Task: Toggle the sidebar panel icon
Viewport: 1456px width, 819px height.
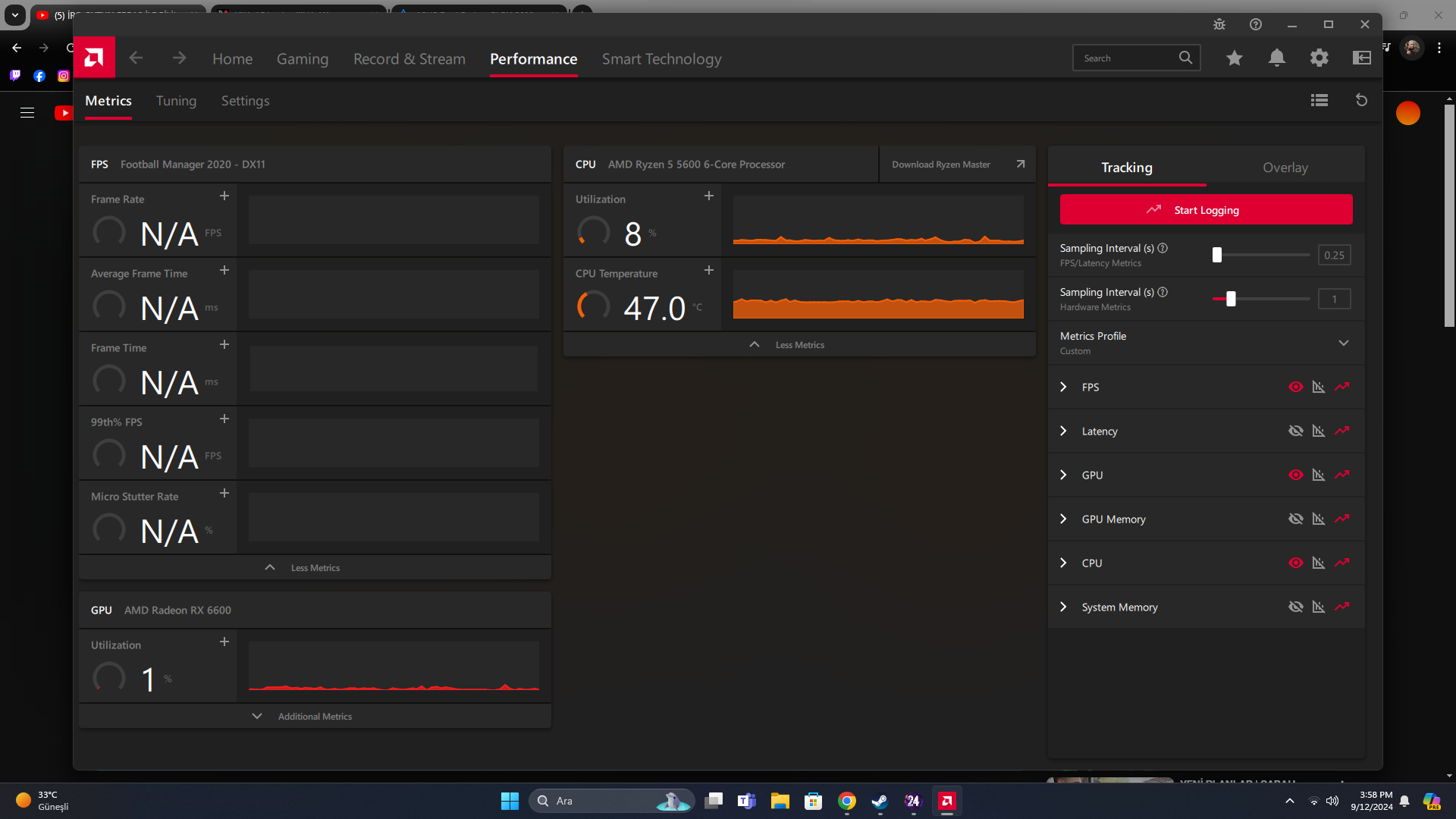Action: coord(1362,58)
